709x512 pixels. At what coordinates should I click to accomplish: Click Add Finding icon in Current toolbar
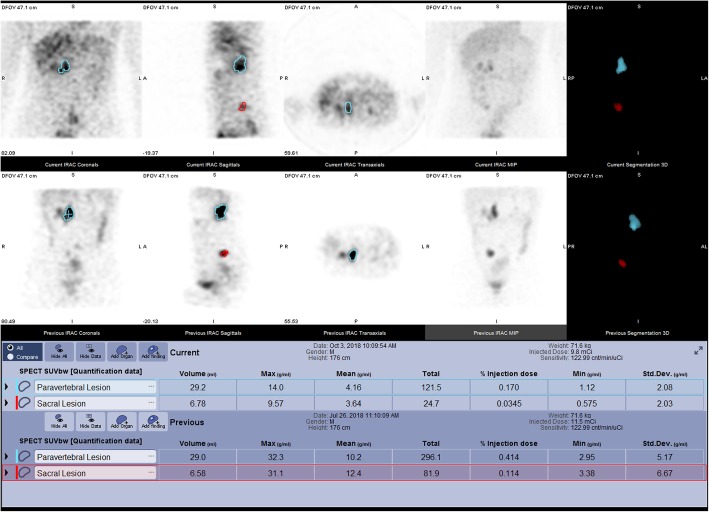(153, 351)
